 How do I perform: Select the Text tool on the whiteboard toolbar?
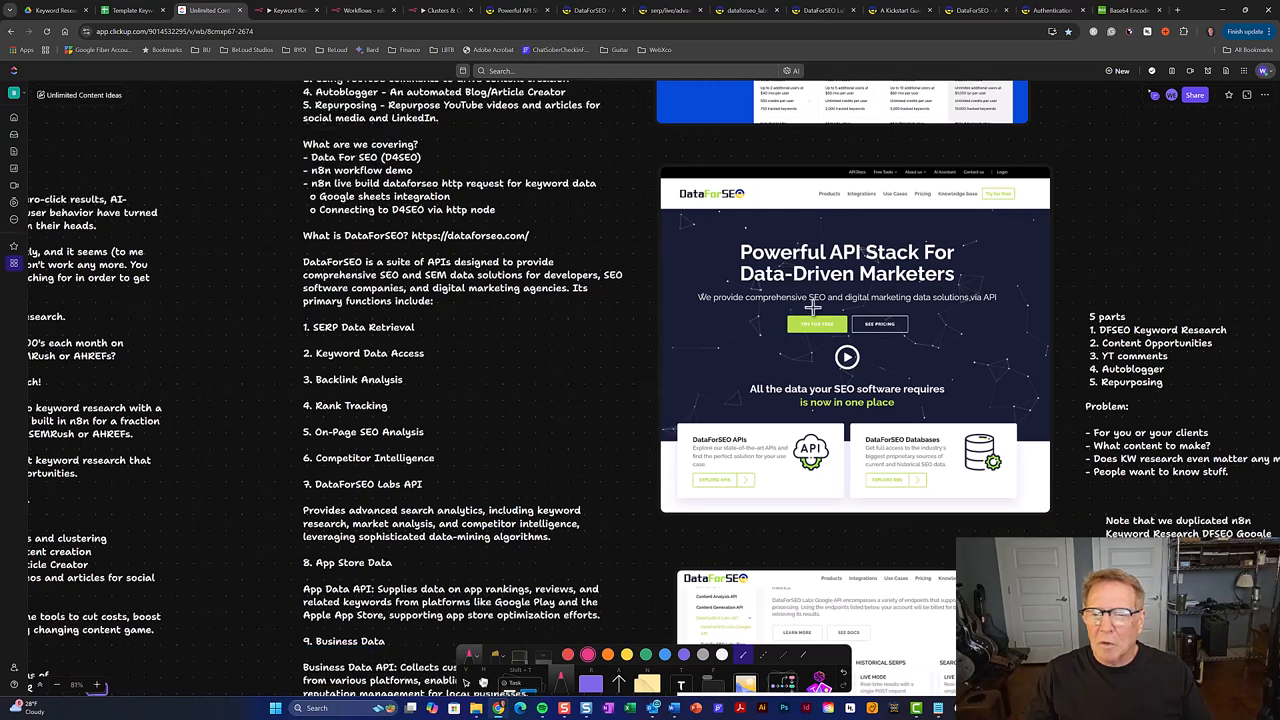681,683
